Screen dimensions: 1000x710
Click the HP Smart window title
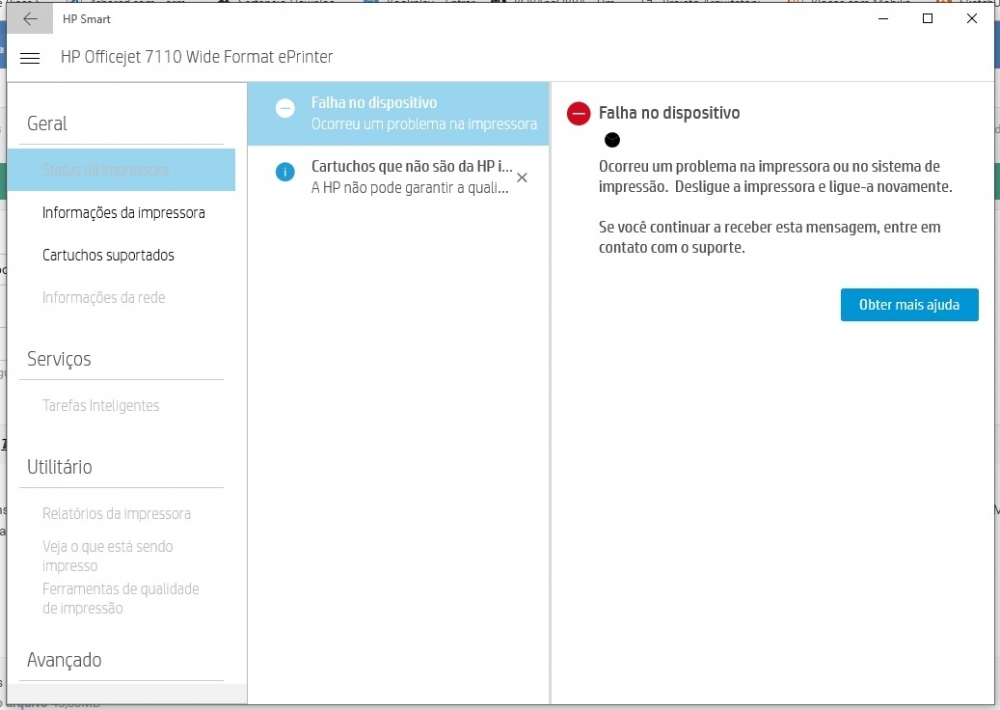[87, 19]
